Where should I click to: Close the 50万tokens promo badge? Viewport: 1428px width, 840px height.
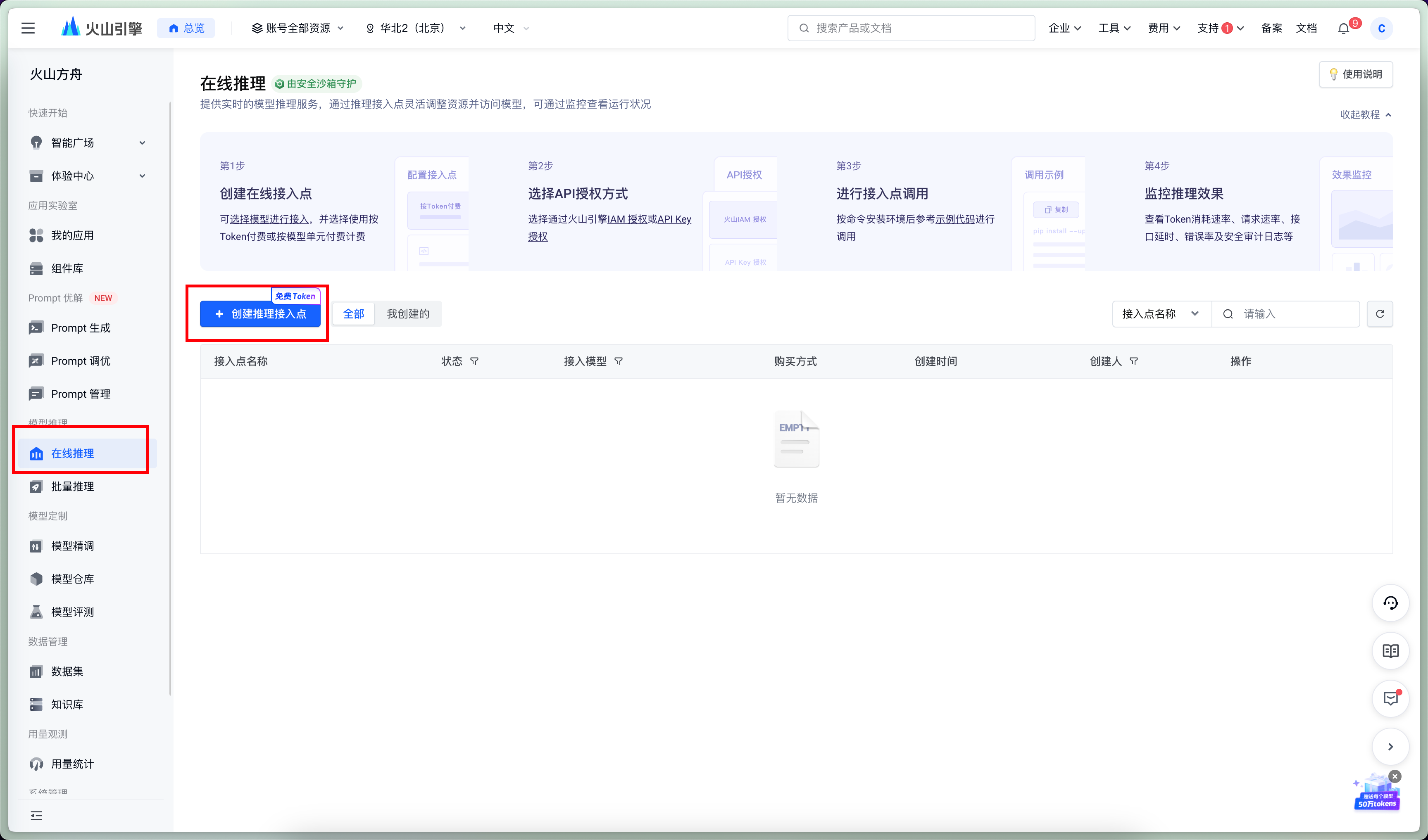pos(1395,776)
